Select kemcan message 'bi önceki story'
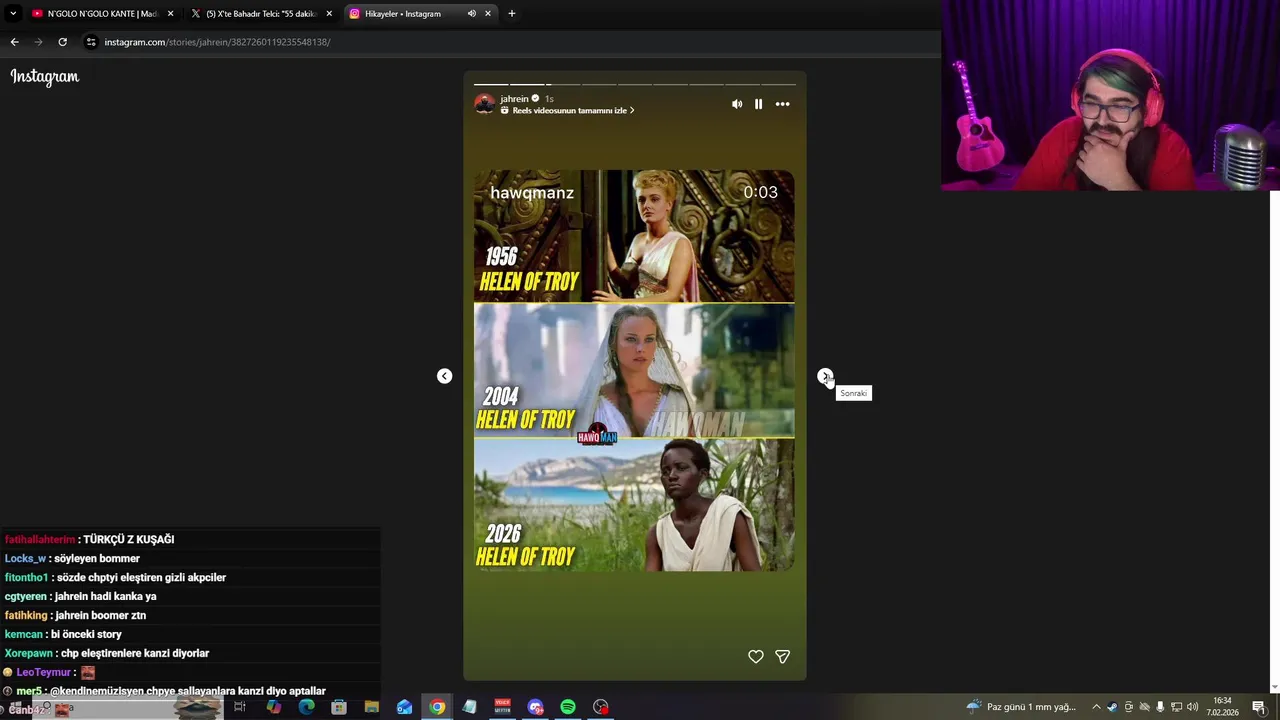Screen dimensions: 1280x720 63,634
